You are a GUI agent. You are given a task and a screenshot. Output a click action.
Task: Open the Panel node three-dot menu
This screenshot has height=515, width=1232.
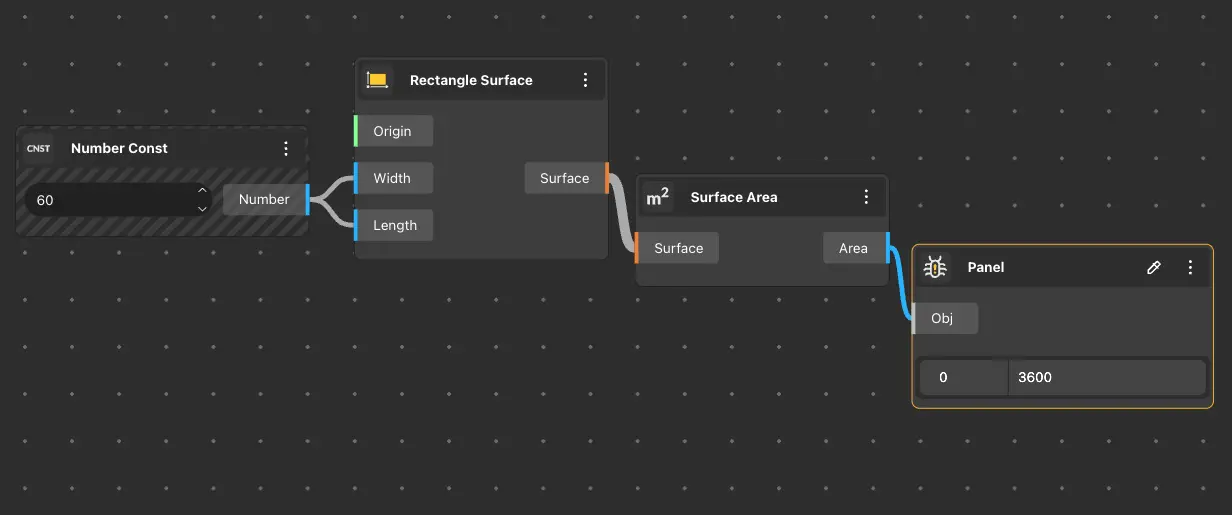pos(1190,267)
